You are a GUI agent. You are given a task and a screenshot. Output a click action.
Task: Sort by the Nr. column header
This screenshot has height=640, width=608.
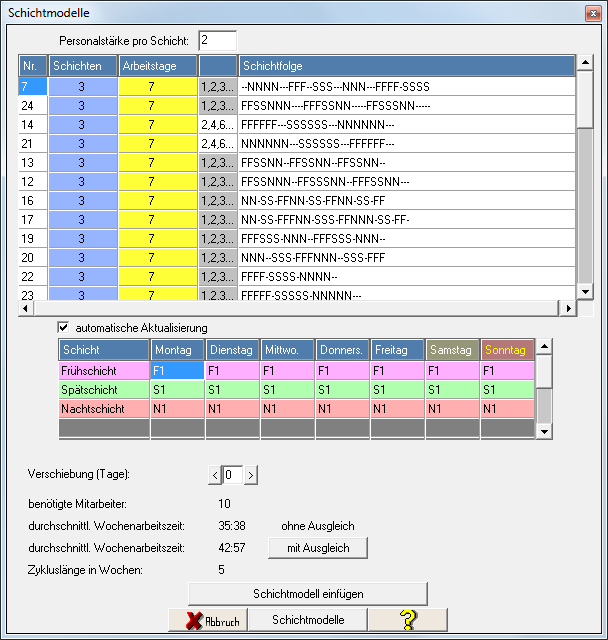tap(33, 66)
